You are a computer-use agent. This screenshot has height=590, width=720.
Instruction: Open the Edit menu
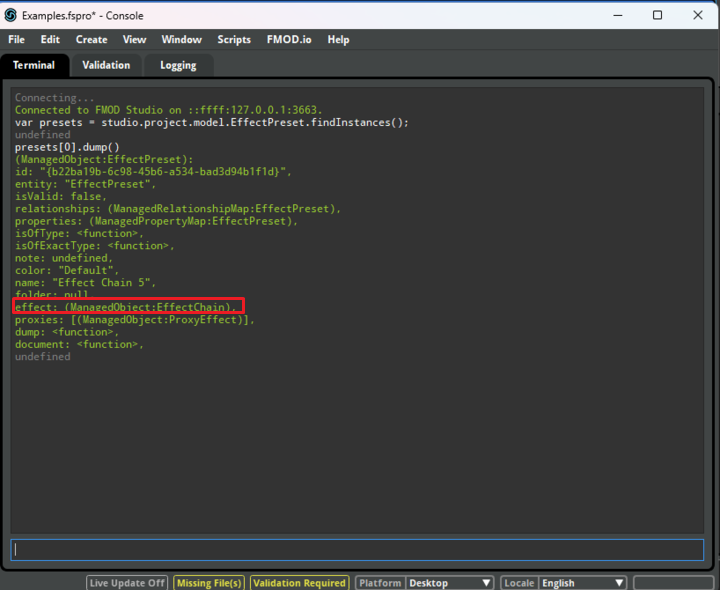[50, 39]
